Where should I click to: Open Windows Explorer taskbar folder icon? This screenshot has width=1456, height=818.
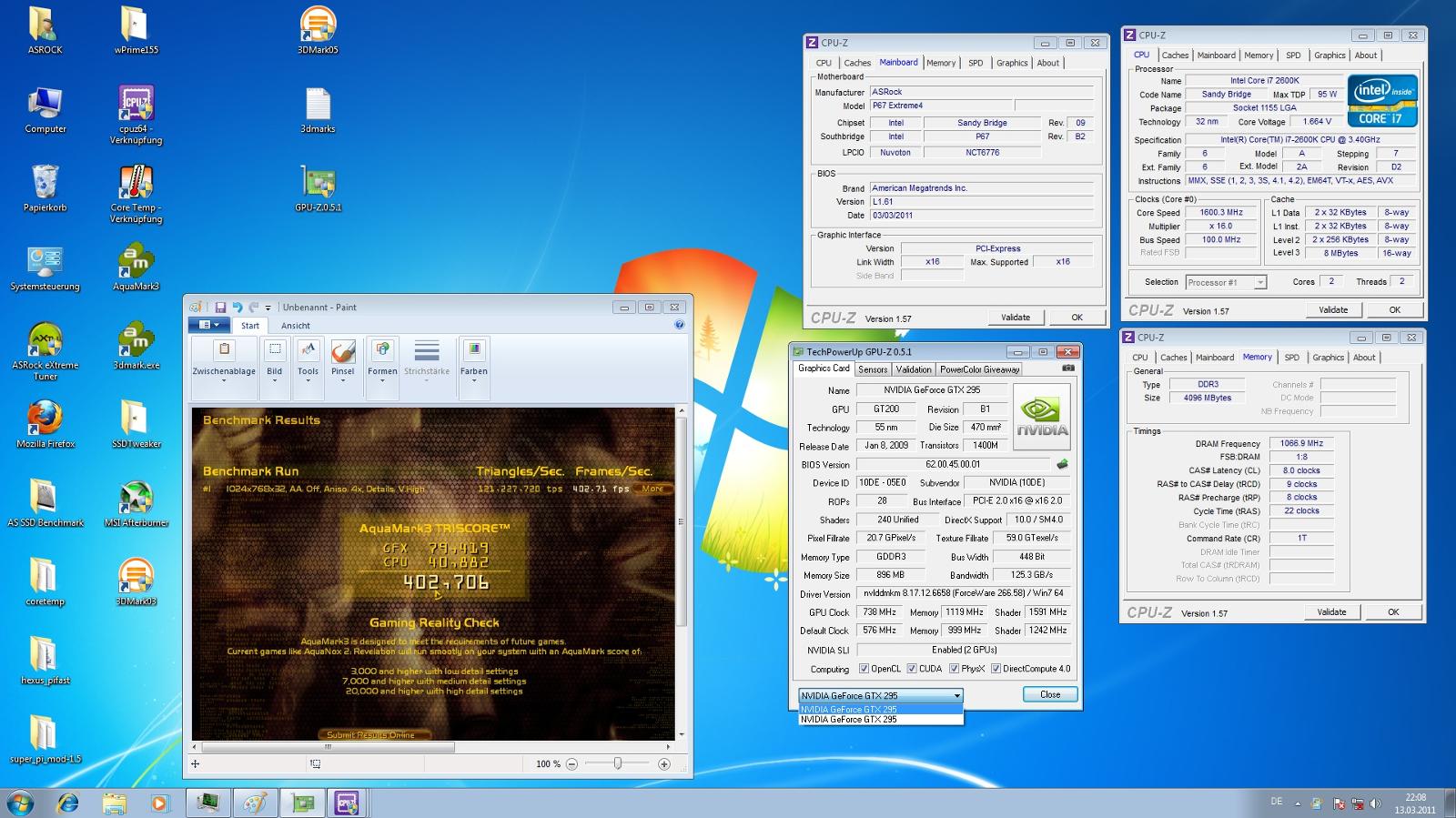tap(114, 803)
